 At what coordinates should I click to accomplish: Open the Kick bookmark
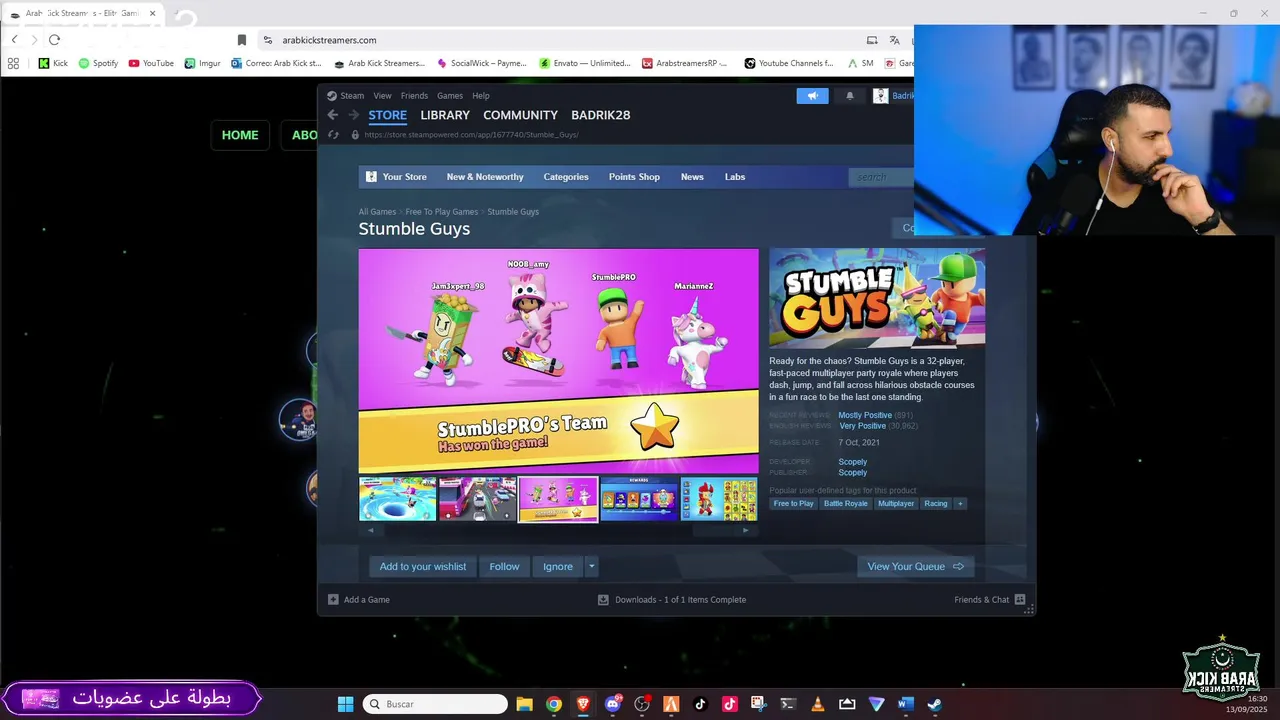tap(53, 63)
